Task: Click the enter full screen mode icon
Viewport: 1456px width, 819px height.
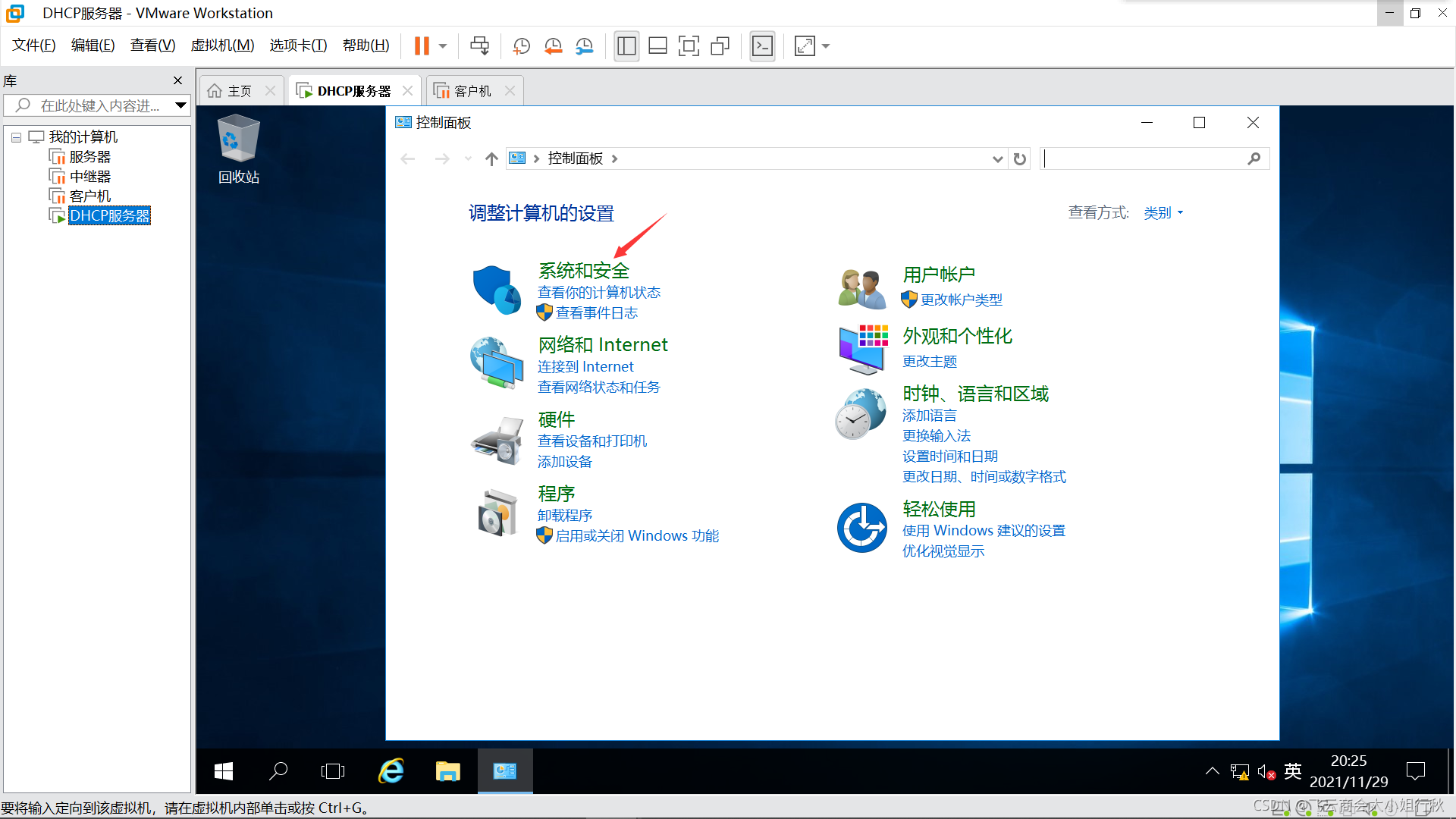Action: tap(688, 46)
